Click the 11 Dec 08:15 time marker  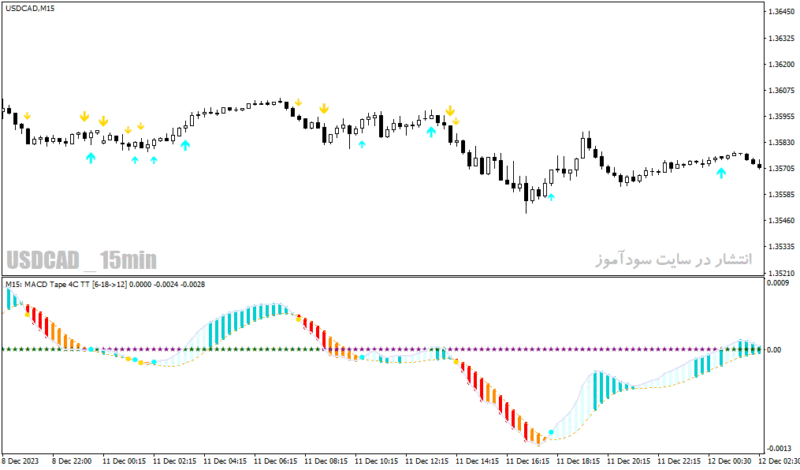point(326,461)
